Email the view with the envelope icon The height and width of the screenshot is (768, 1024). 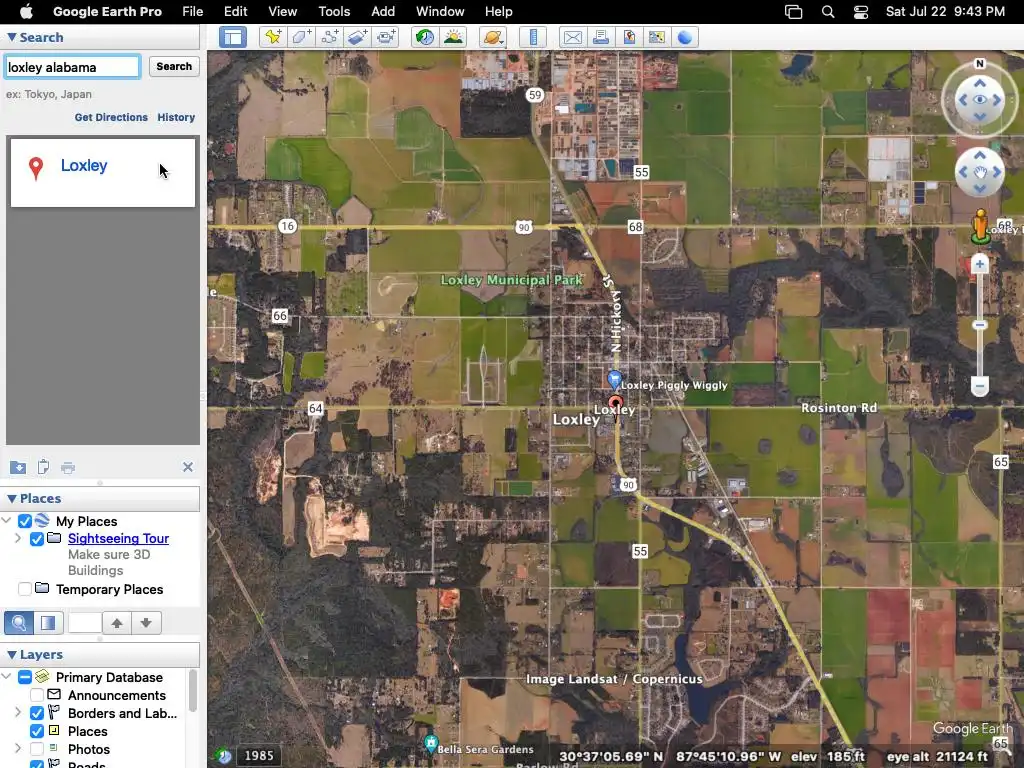[573, 37]
